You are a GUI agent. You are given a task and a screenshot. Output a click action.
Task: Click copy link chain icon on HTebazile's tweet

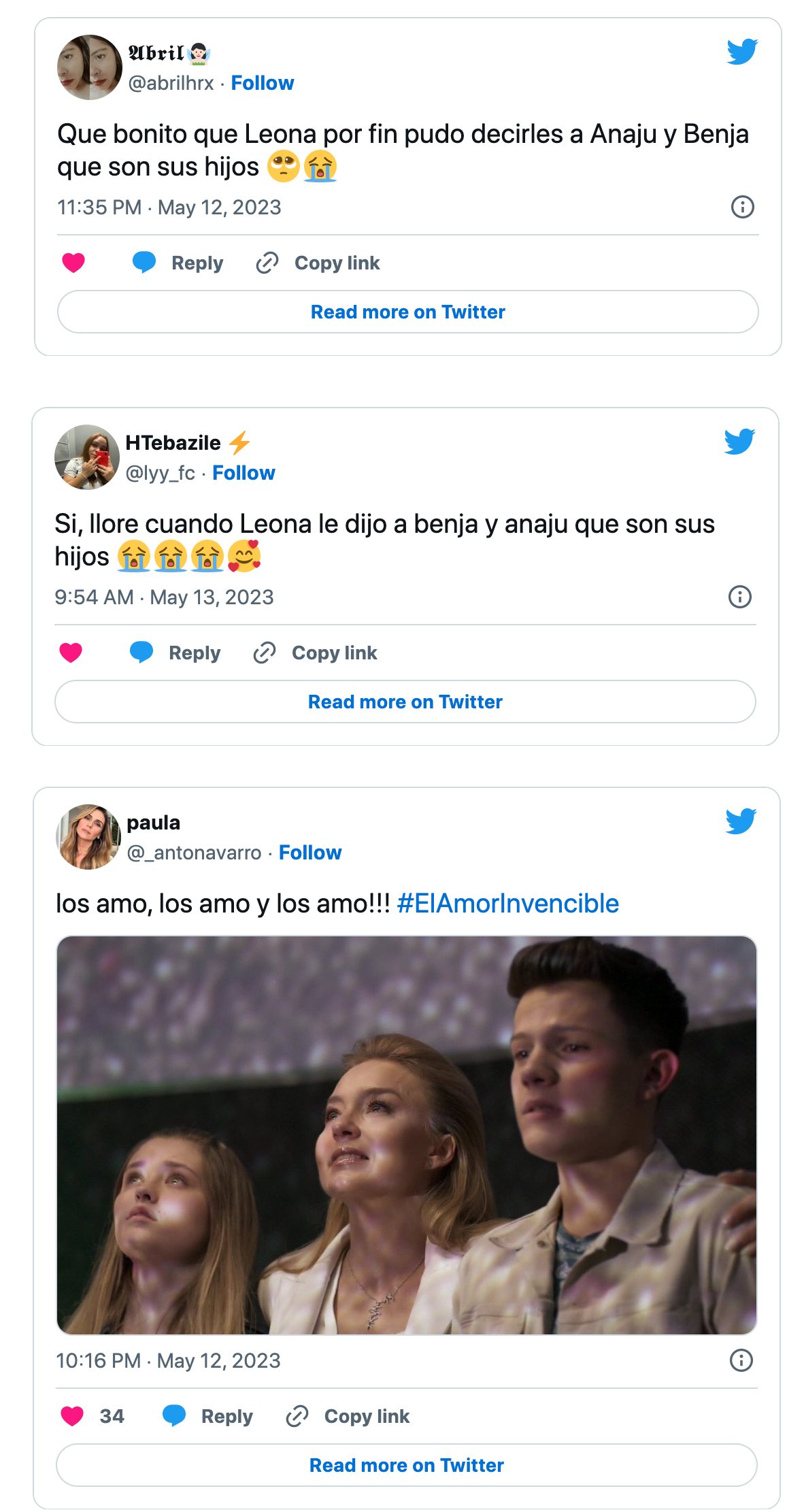tap(265, 653)
